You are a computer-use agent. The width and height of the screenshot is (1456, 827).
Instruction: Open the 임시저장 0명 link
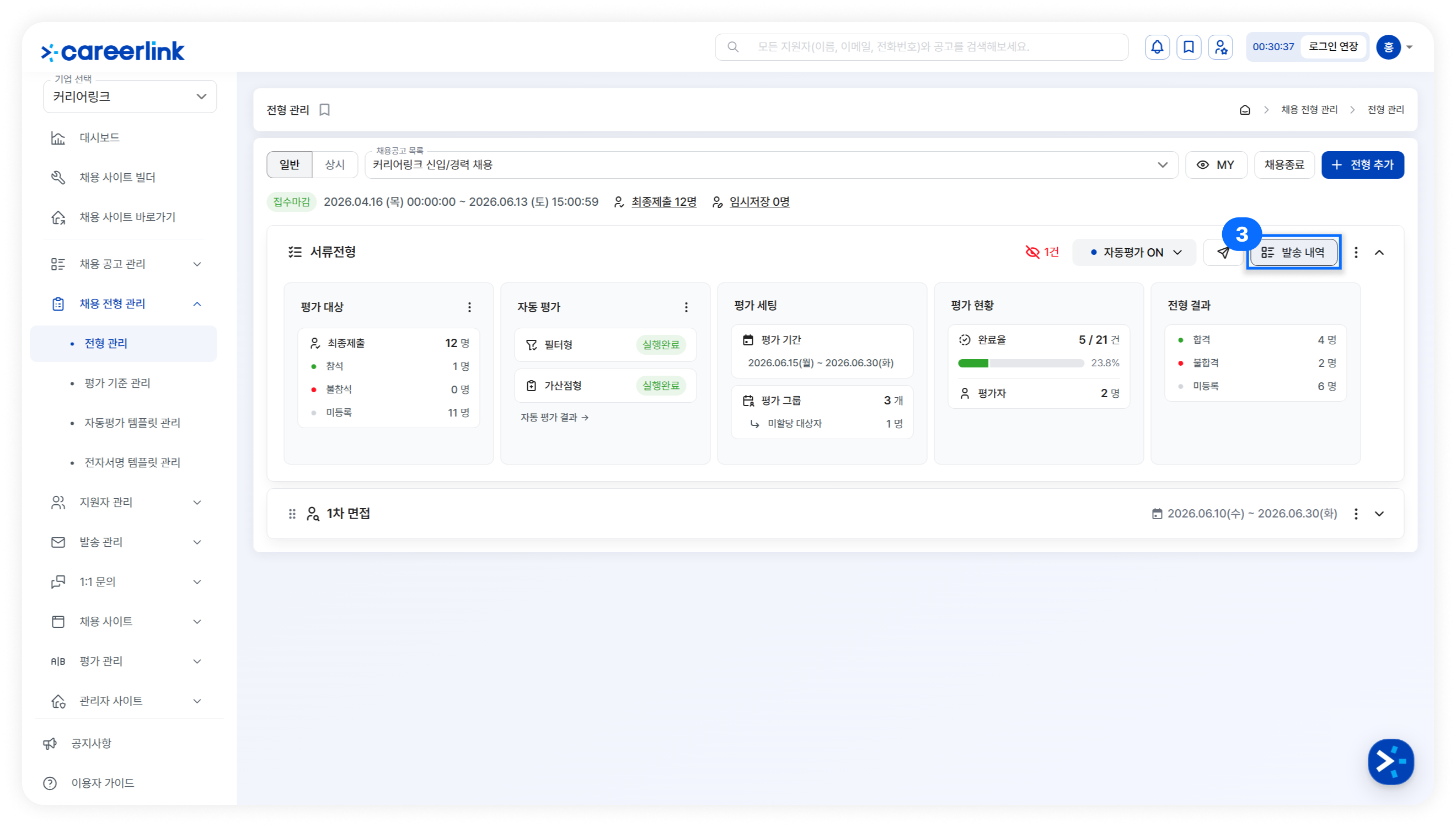(x=759, y=202)
